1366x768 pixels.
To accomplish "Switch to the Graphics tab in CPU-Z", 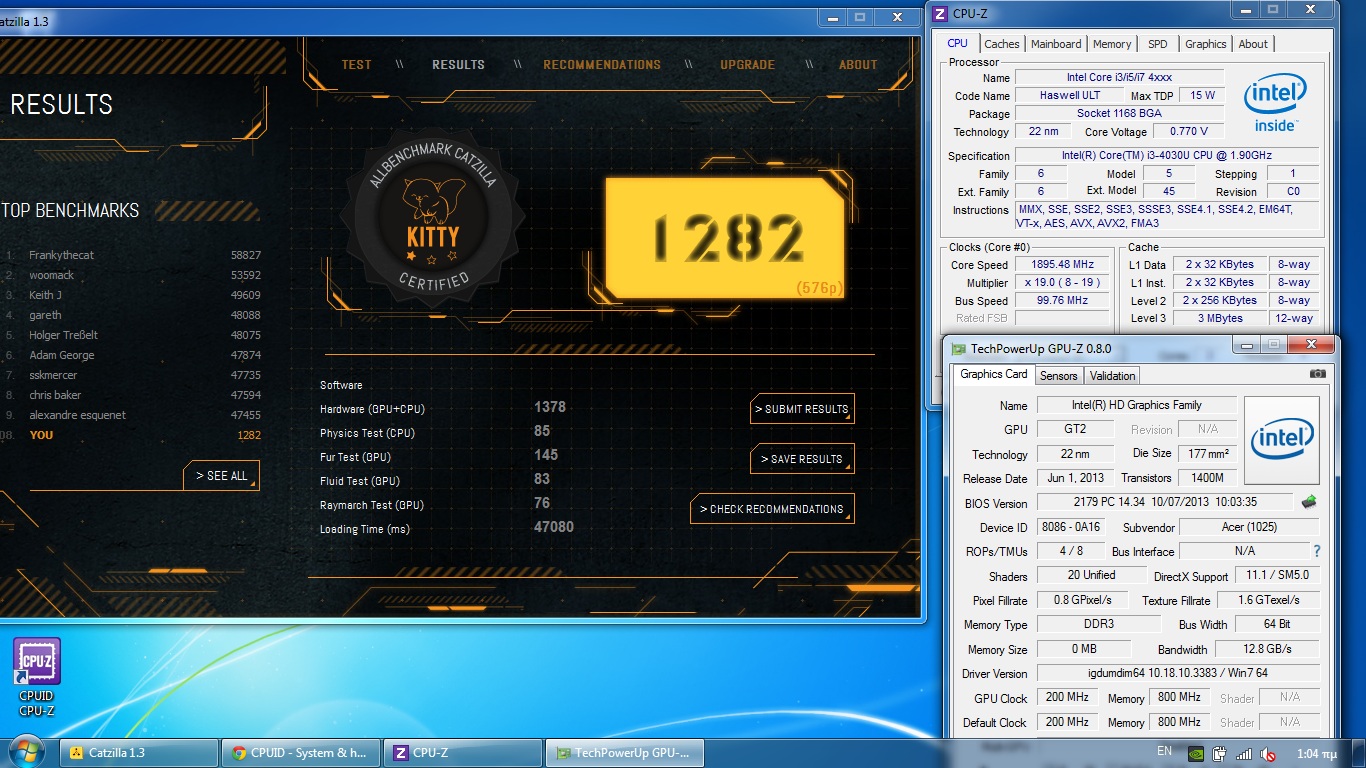I will click(1205, 44).
